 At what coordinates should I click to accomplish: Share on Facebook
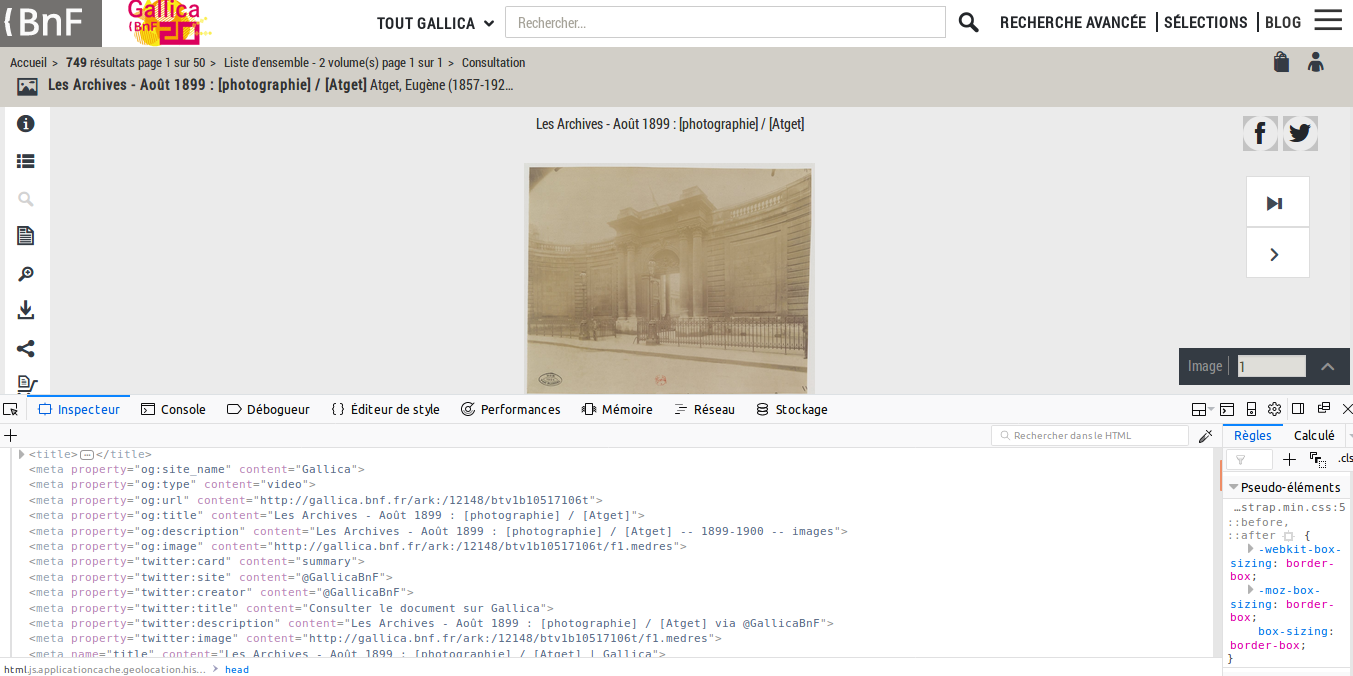click(1260, 133)
